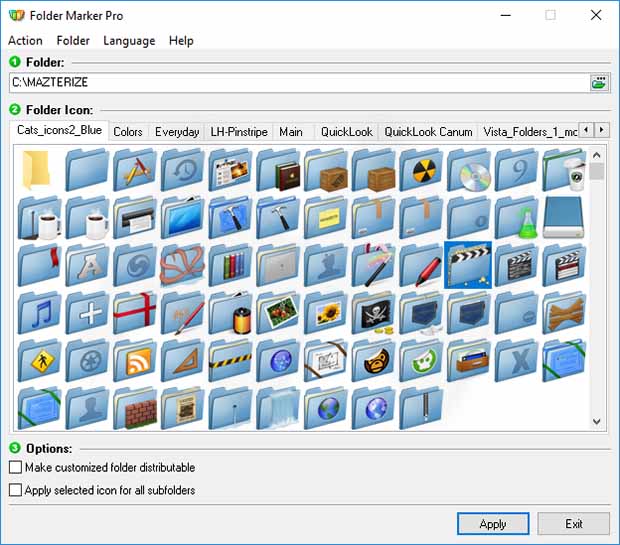Pick the monkey face folder icon

(372, 360)
